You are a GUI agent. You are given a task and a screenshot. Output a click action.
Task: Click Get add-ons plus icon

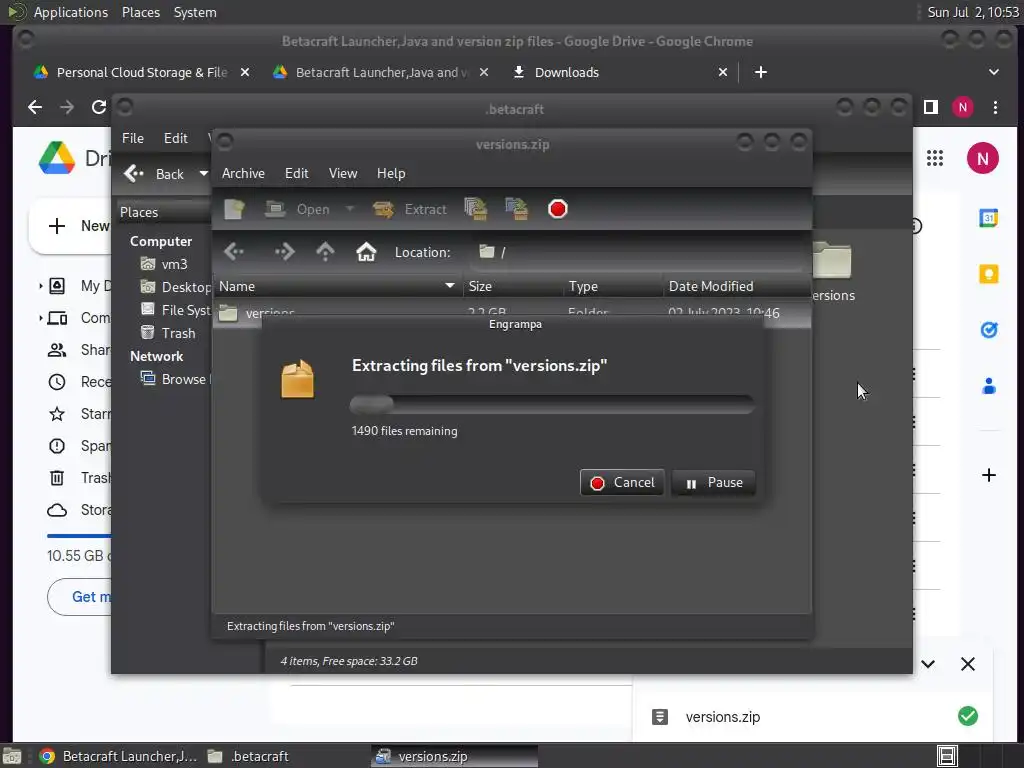pyautogui.click(x=989, y=475)
